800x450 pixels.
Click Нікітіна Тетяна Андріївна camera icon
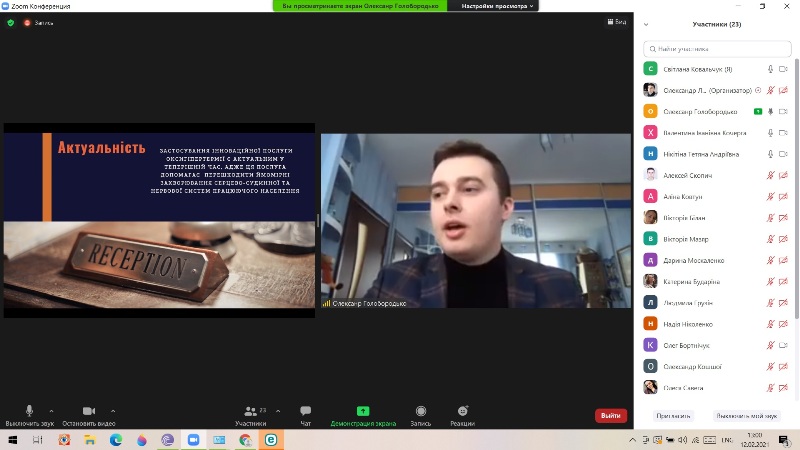click(x=783, y=154)
